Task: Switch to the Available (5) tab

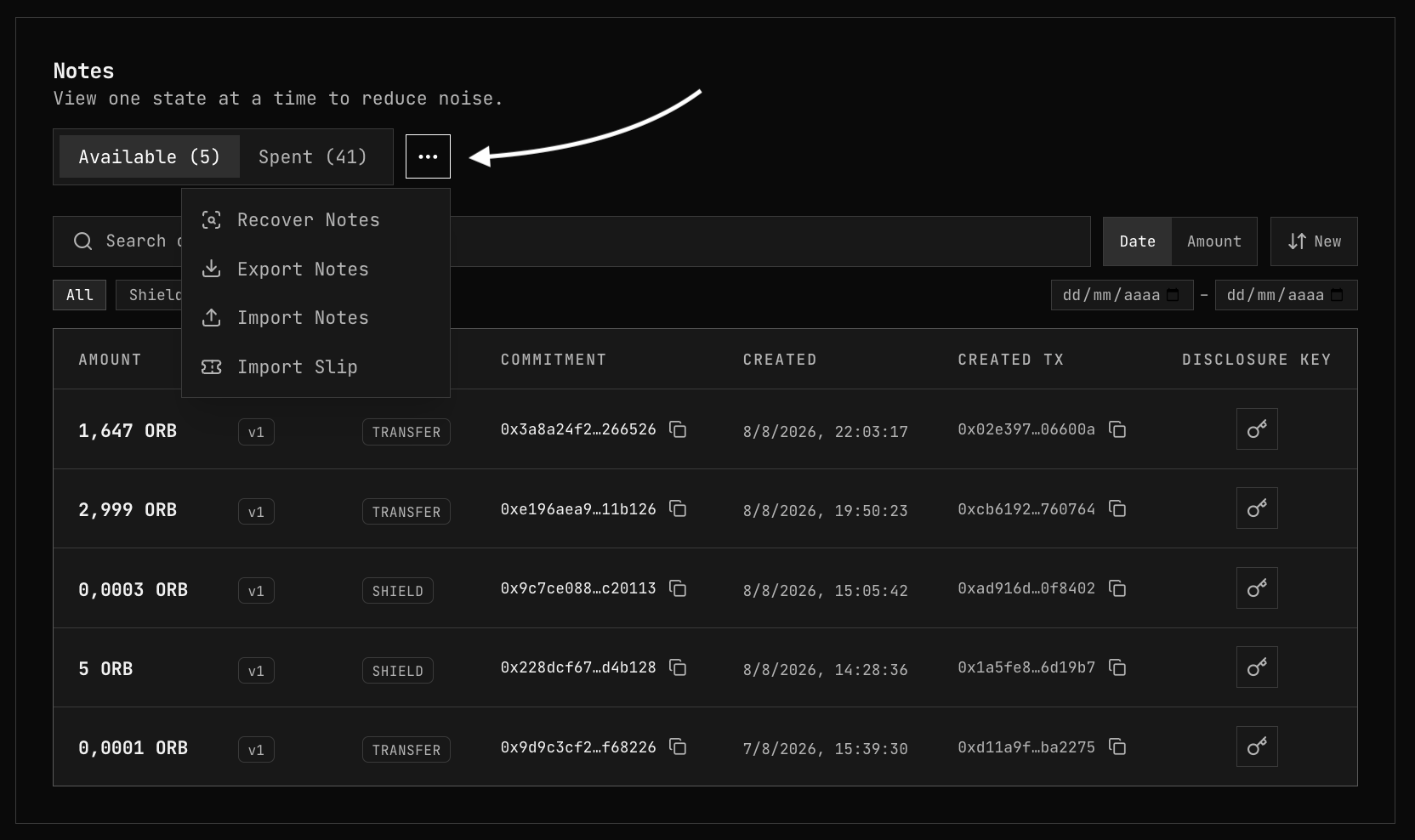Action: (x=150, y=156)
